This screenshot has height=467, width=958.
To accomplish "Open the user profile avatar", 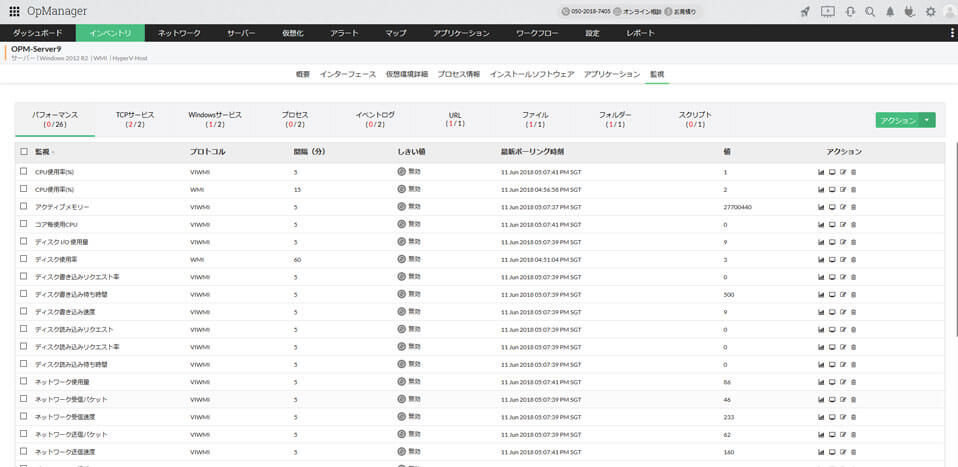I will (948, 12).
